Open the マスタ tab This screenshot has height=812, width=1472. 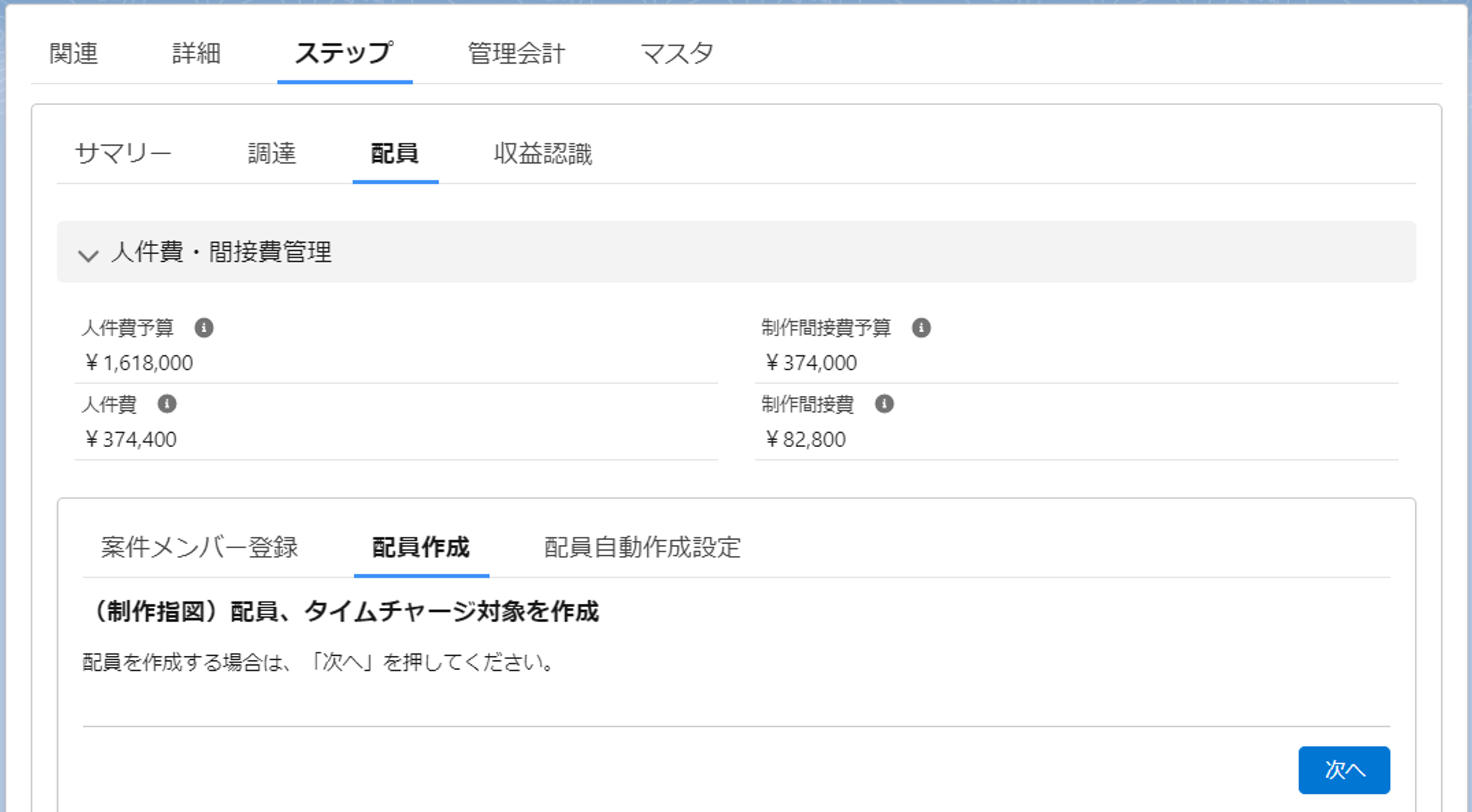coord(677,53)
